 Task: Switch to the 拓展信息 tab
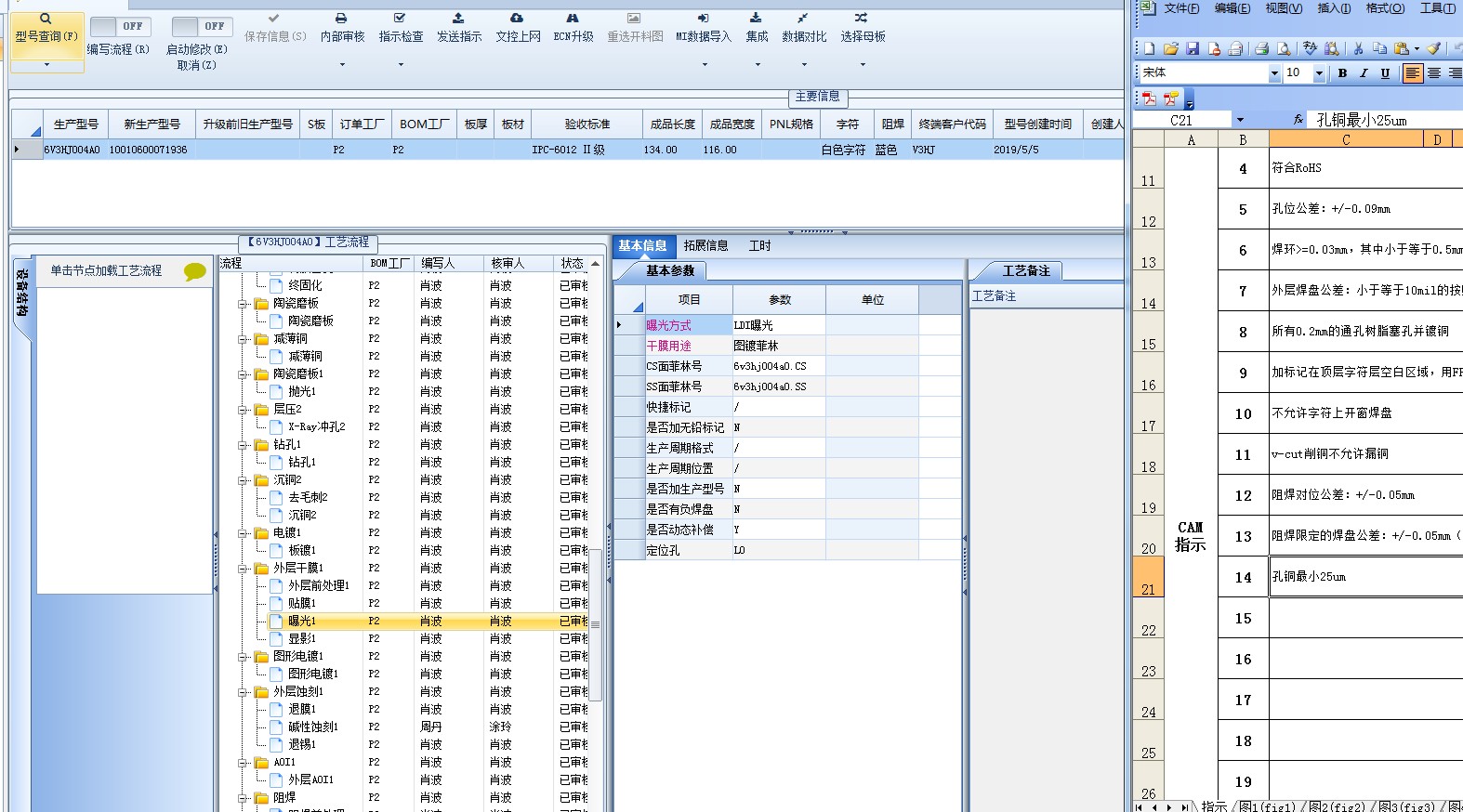pyautogui.click(x=706, y=246)
